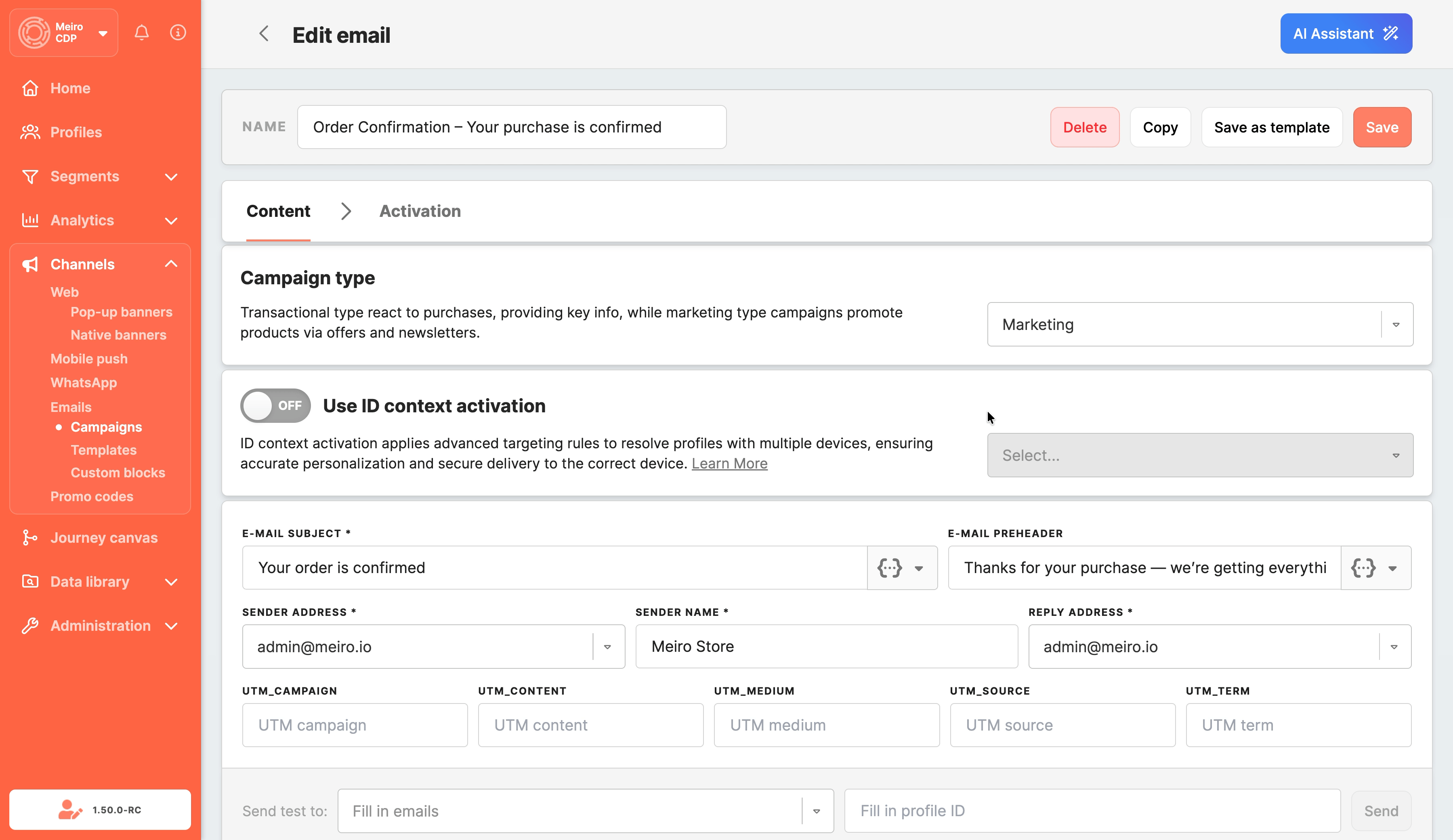Click the user edit icon by version
The width and height of the screenshot is (1453, 840).
(x=70, y=809)
